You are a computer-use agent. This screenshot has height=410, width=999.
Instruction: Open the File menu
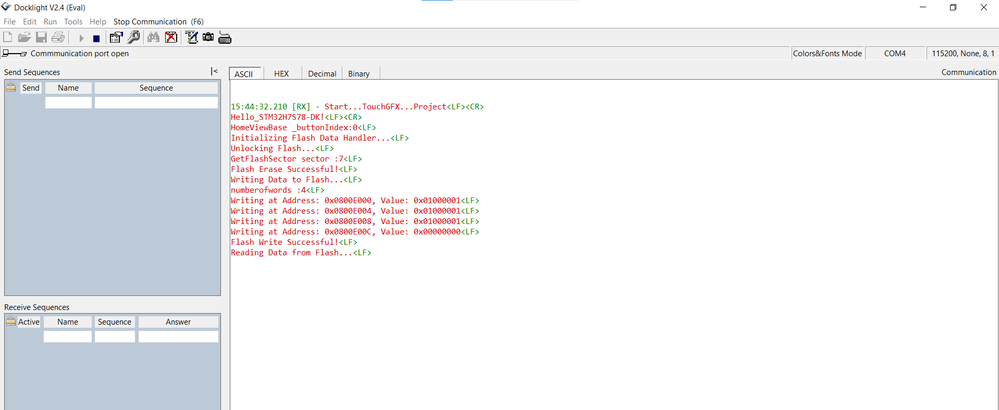pos(10,22)
